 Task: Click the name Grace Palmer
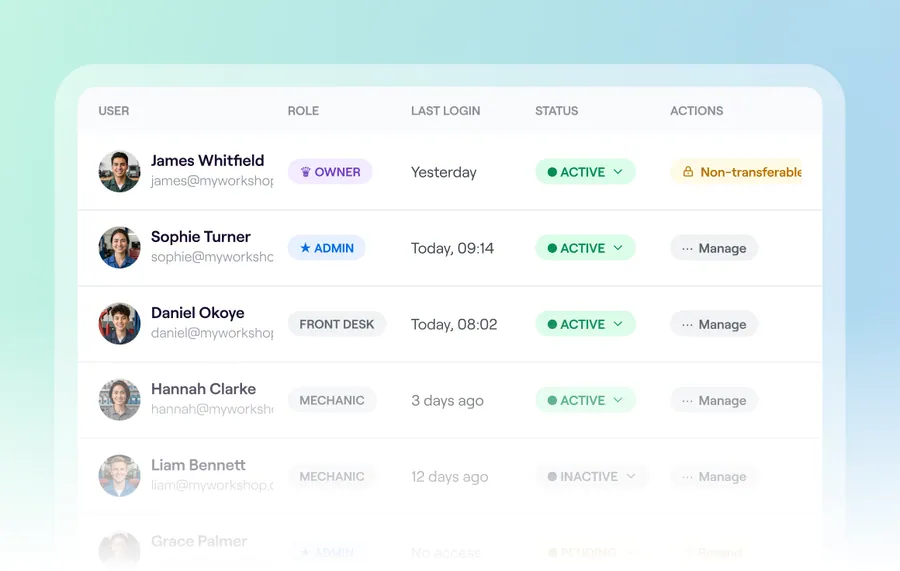[x=199, y=541]
